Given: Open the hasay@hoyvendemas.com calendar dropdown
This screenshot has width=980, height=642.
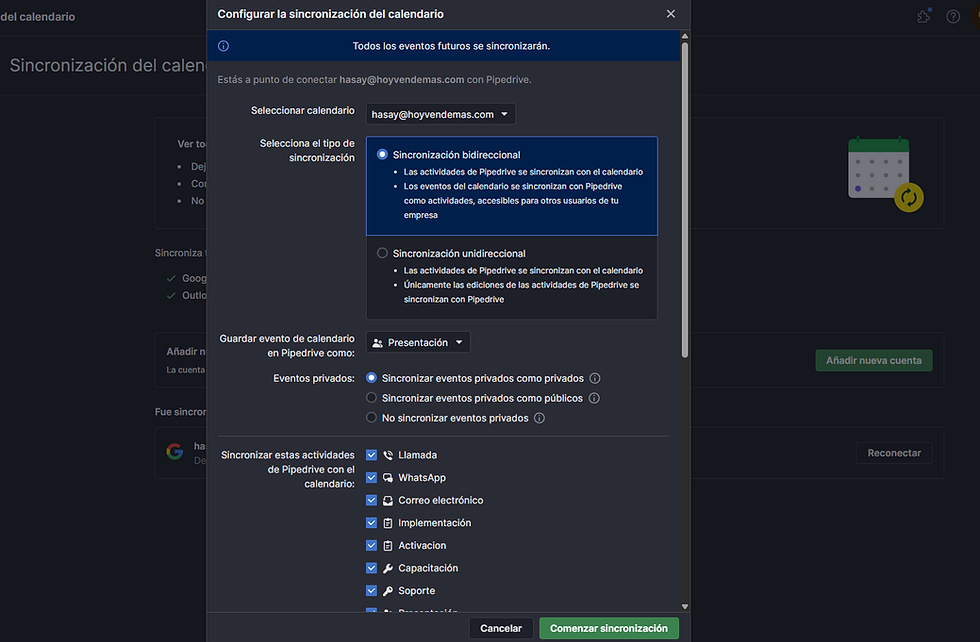Looking at the screenshot, I should 440,114.
